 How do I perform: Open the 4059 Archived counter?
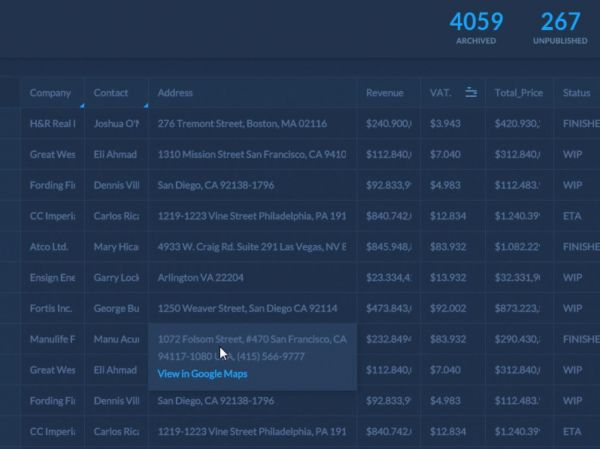[x=475, y=28]
